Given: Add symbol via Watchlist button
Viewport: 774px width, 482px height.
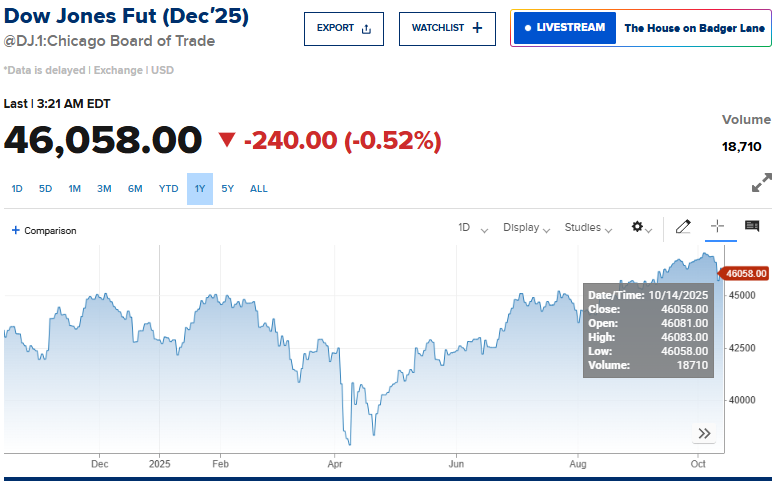Looking at the screenshot, I should pos(446,28).
